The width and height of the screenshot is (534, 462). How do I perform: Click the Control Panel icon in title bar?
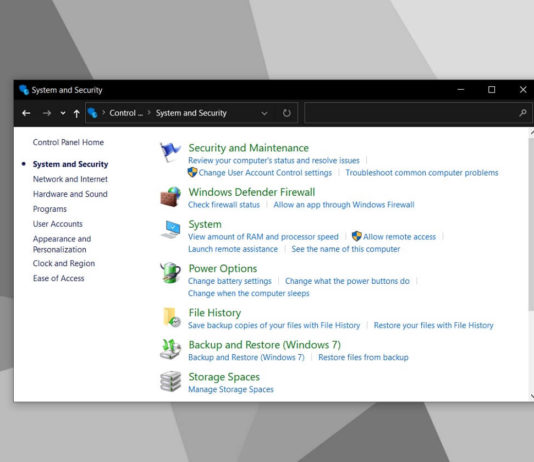[x=23, y=90]
